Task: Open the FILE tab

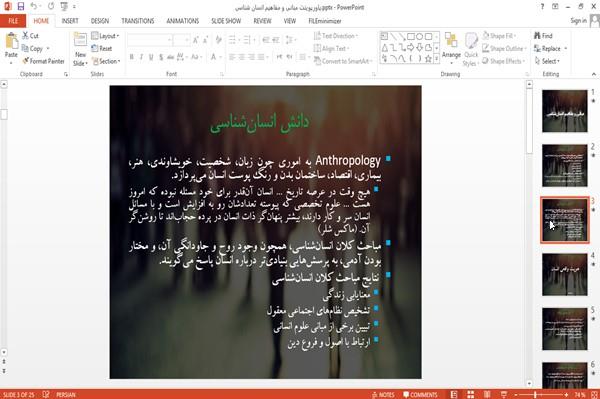Action: click(x=13, y=21)
